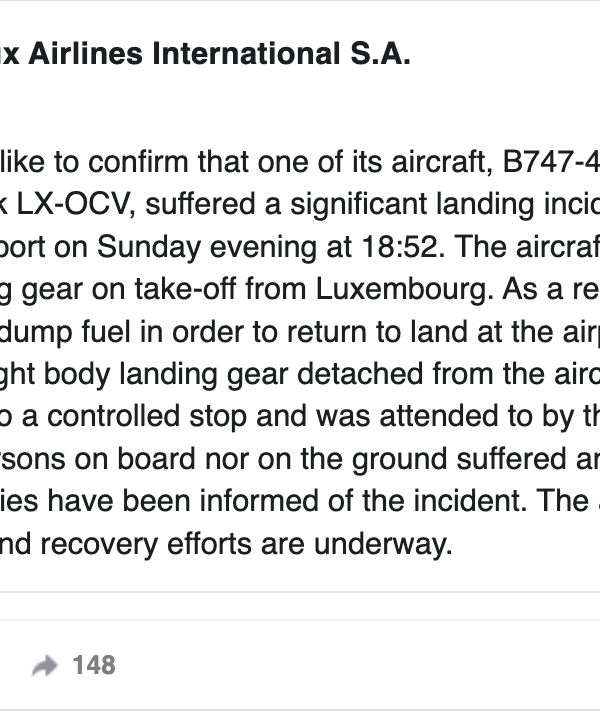Click the Airlines International S.A. heading
600x712 pixels.
click(x=219, y=54)
